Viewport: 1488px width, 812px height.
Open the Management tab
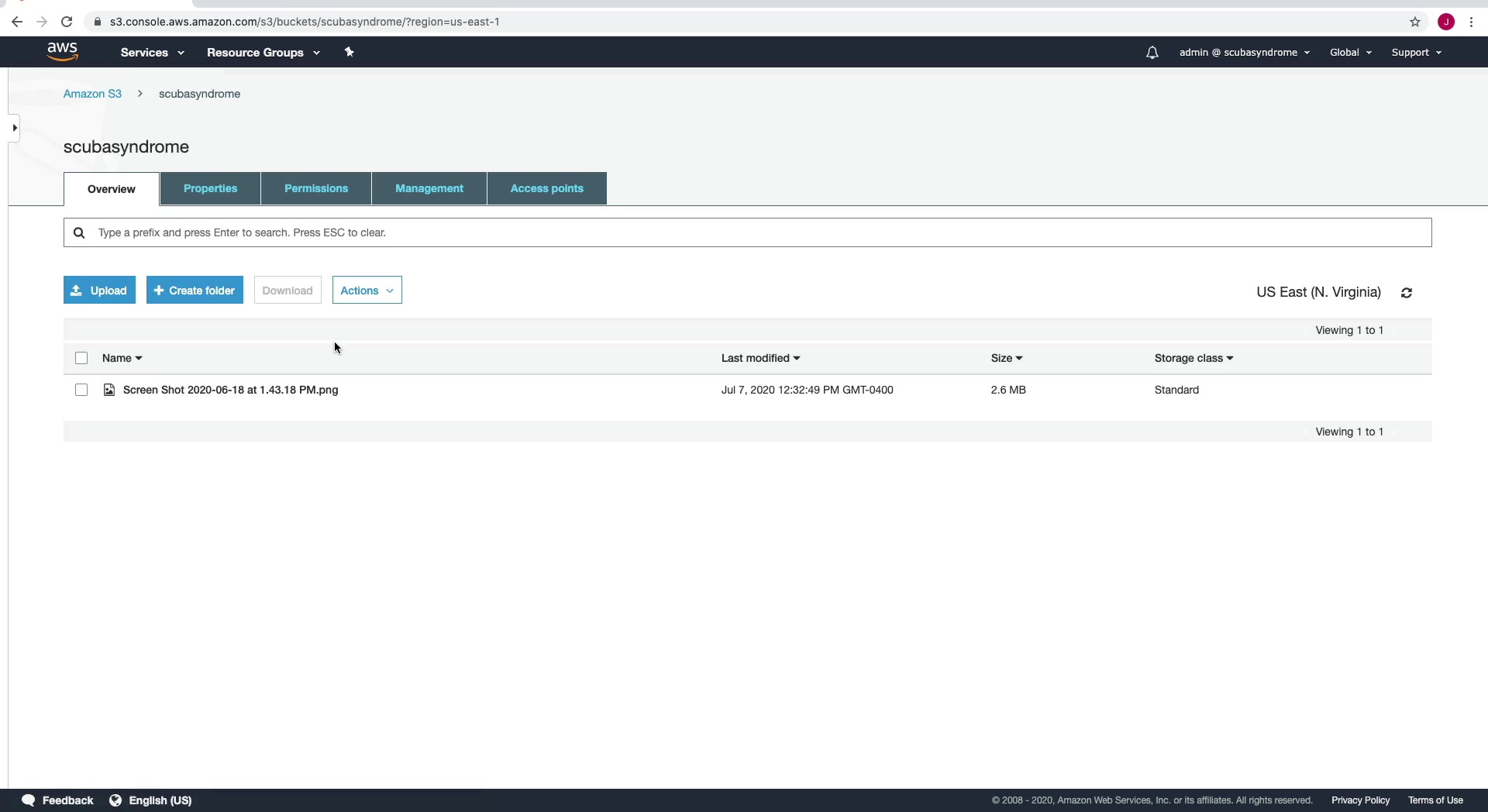[429, 188]
